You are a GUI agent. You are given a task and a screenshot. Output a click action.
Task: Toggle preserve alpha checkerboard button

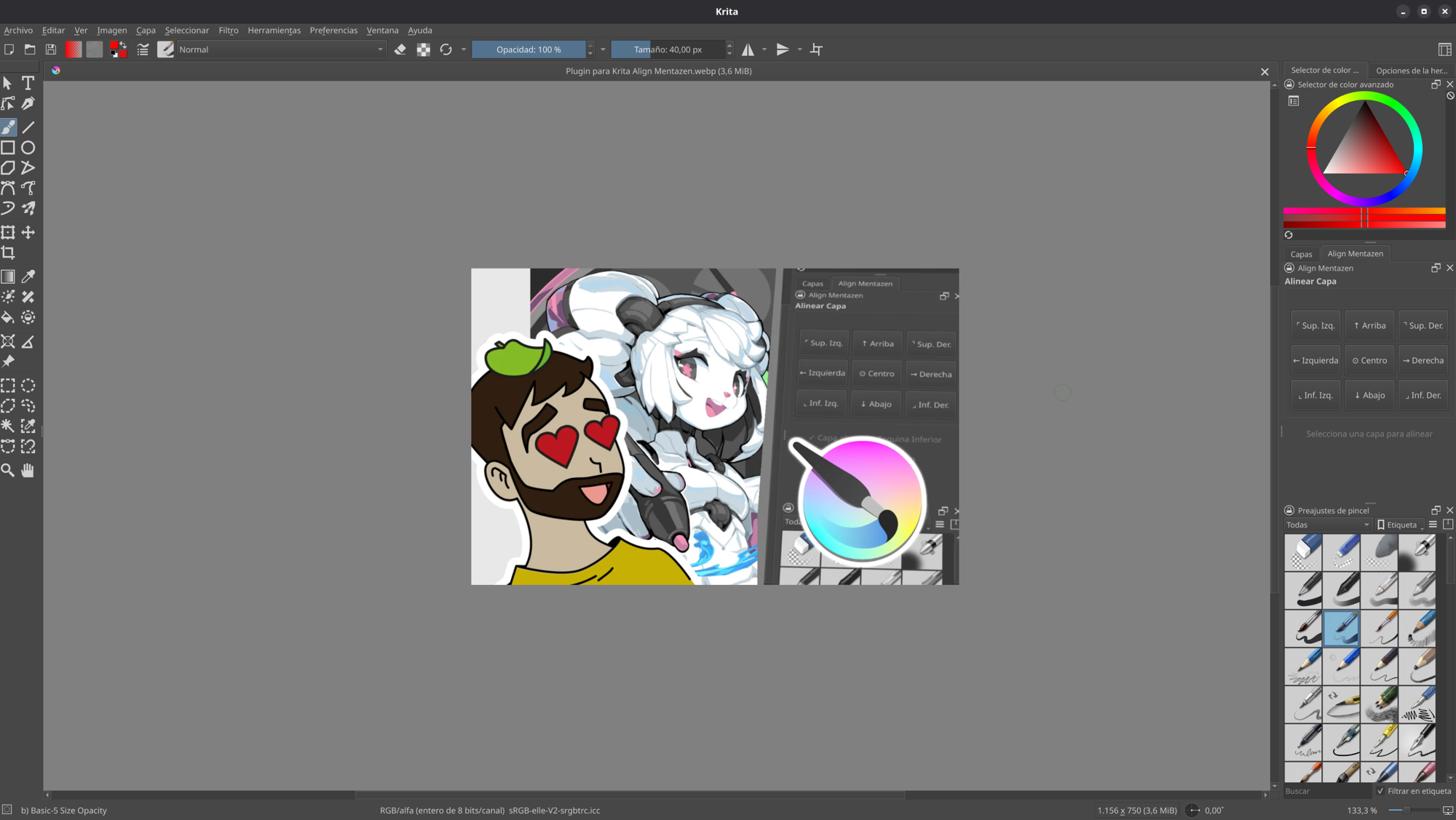(x=423, y=49)
